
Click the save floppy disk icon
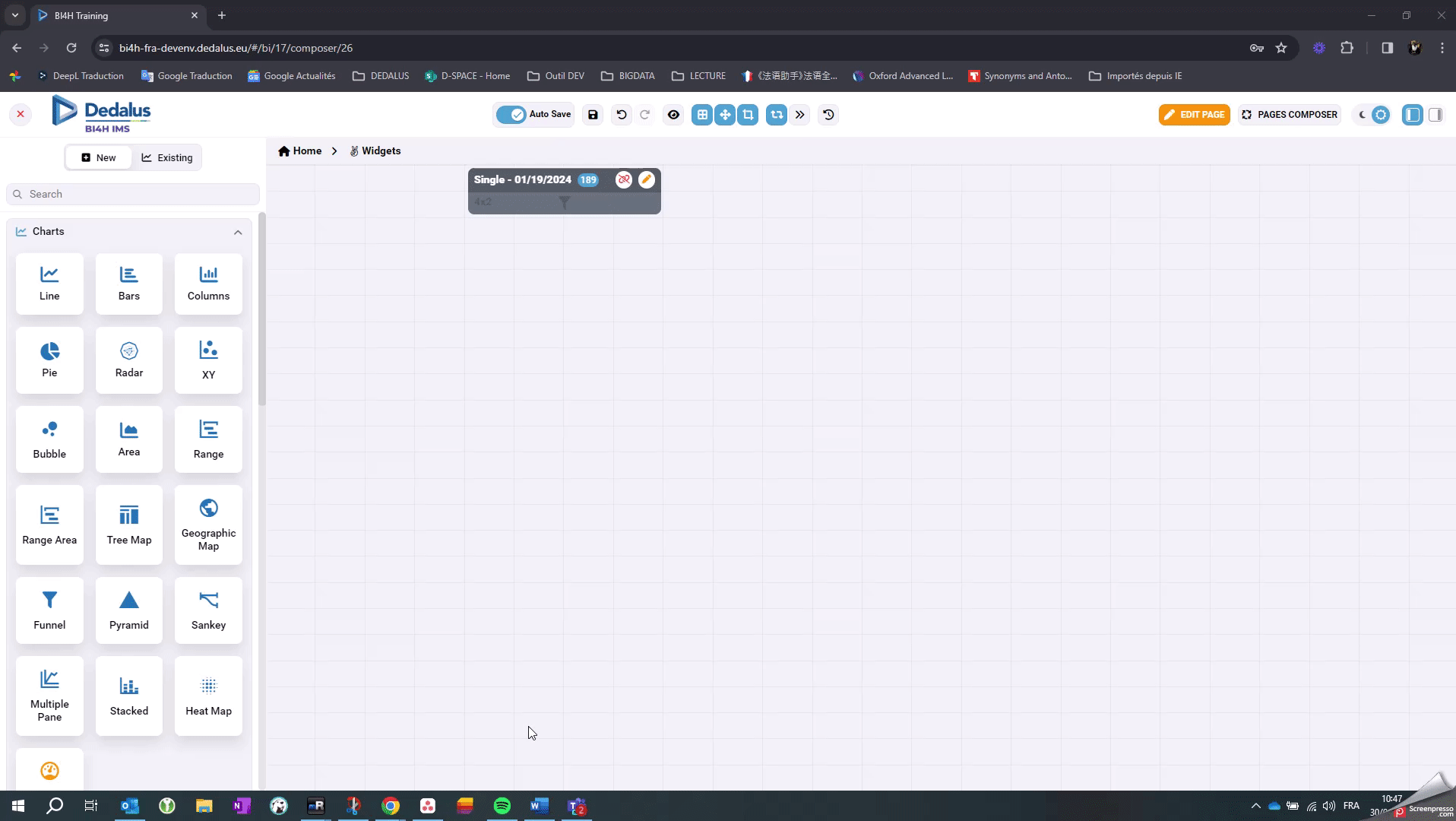593,115
